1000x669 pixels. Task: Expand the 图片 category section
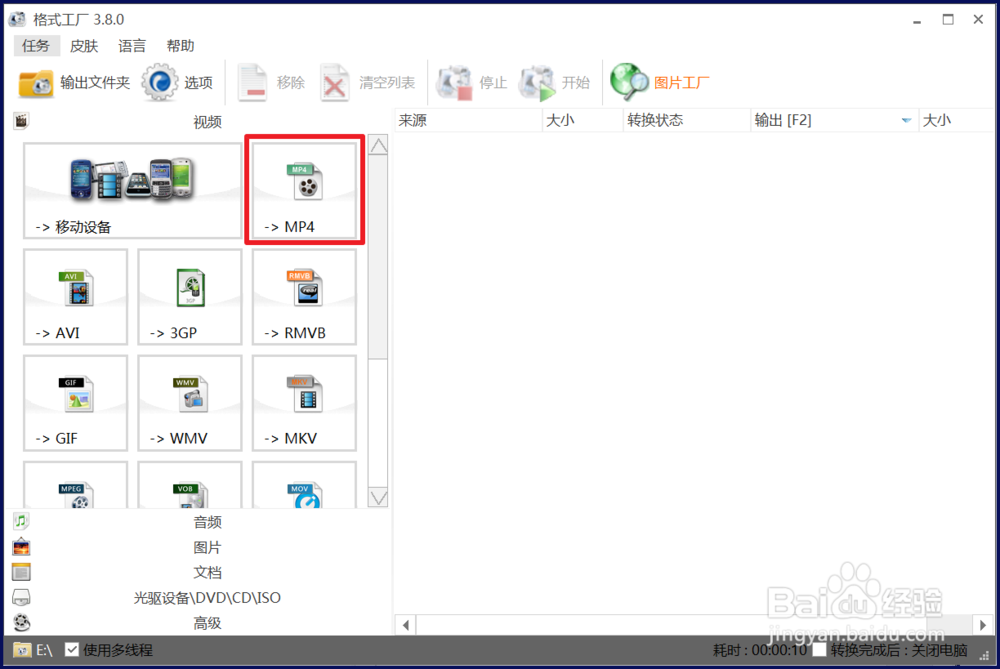coord(207,546)
